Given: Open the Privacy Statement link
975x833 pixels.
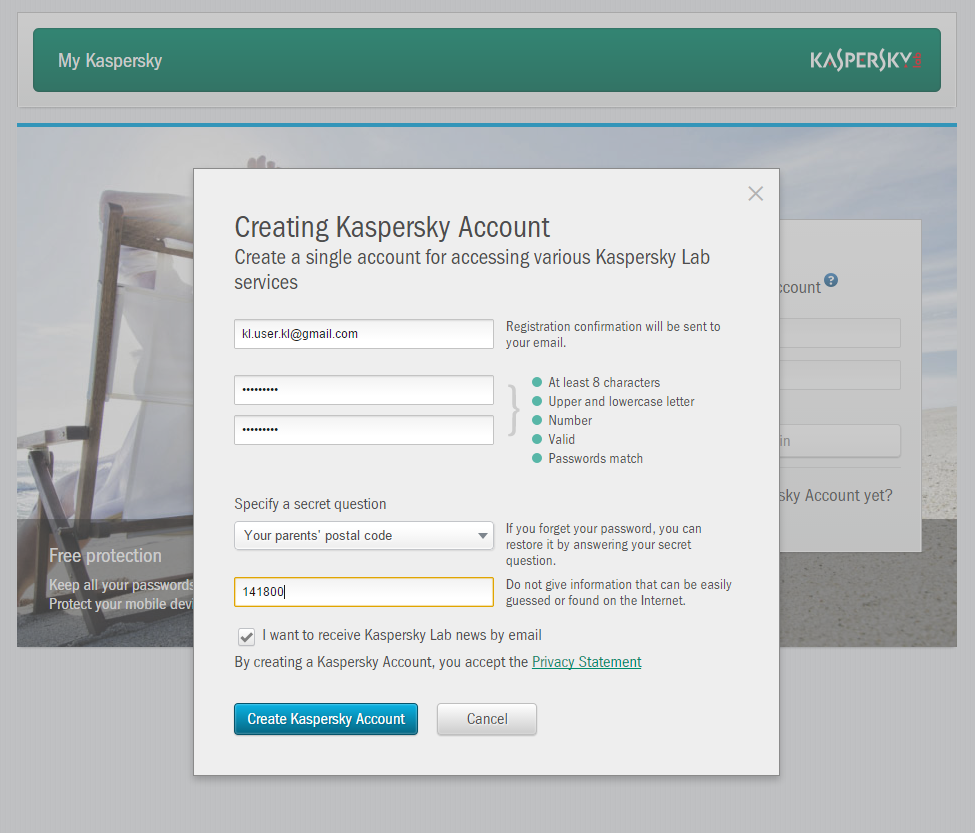Looking at the screenshot, I should [x=586, y=662].
